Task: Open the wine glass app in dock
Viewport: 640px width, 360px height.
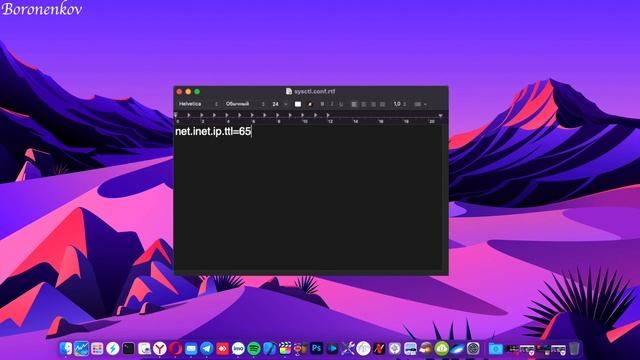Action: (301, 349)
